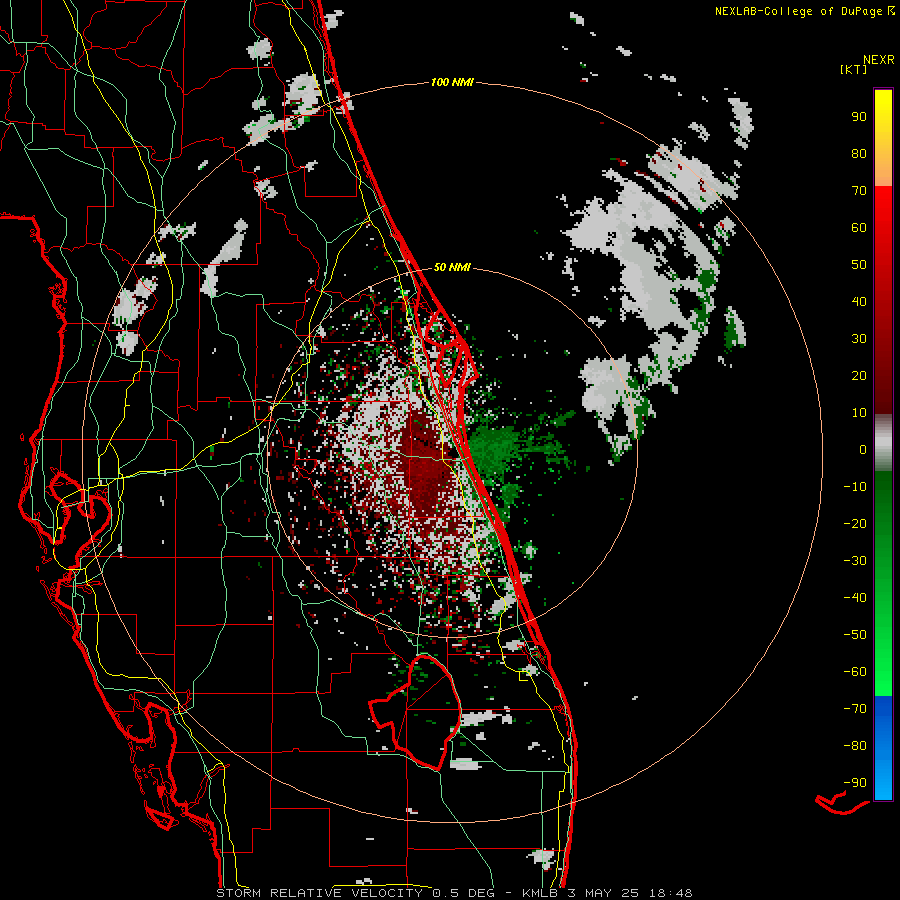Viewport: 900px width, 900px height.
Task: Click the -60 knot scale label
Action: click(855, 672)
